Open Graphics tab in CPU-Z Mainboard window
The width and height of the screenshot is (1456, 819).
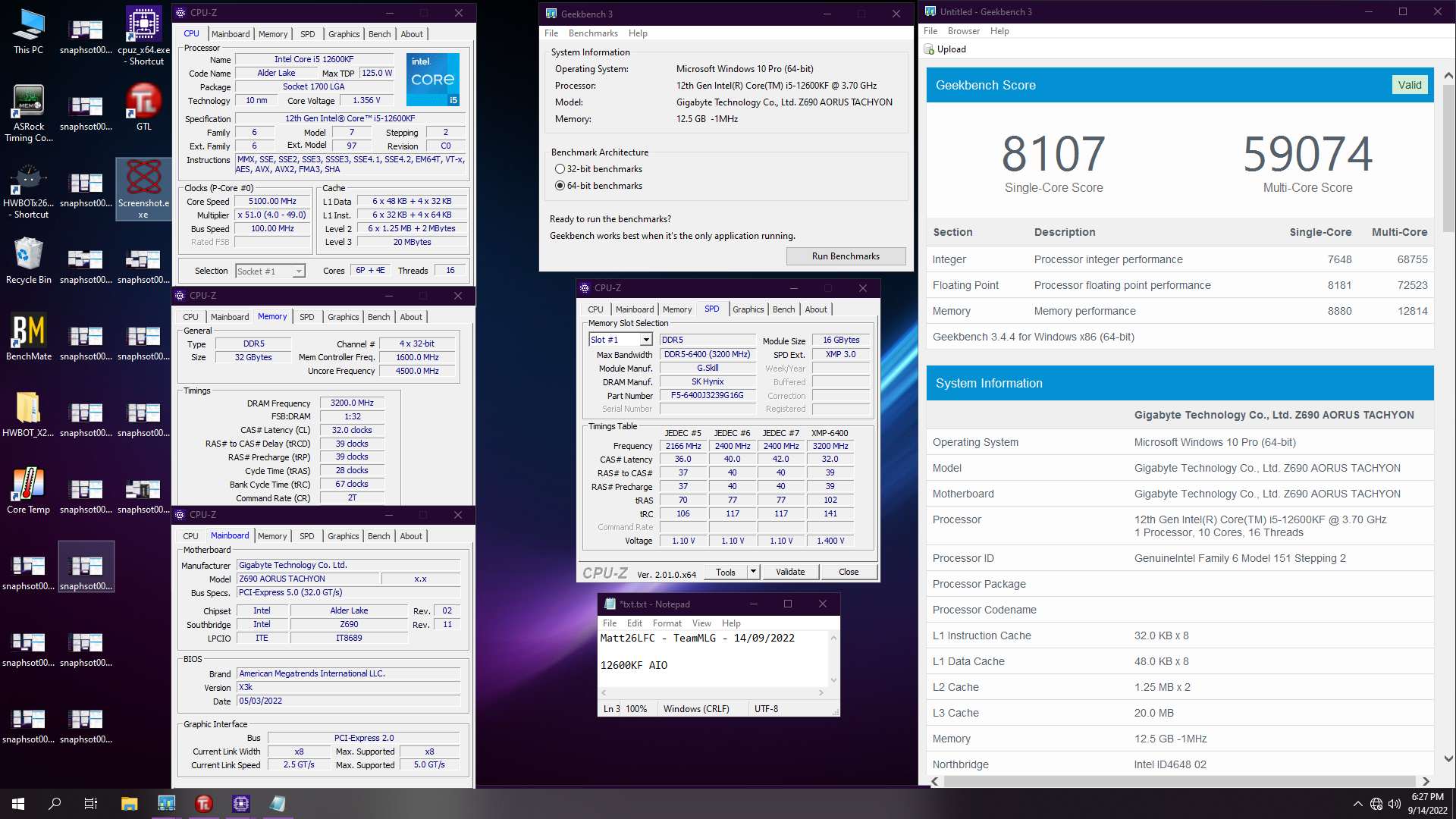(x=344, y=536)
